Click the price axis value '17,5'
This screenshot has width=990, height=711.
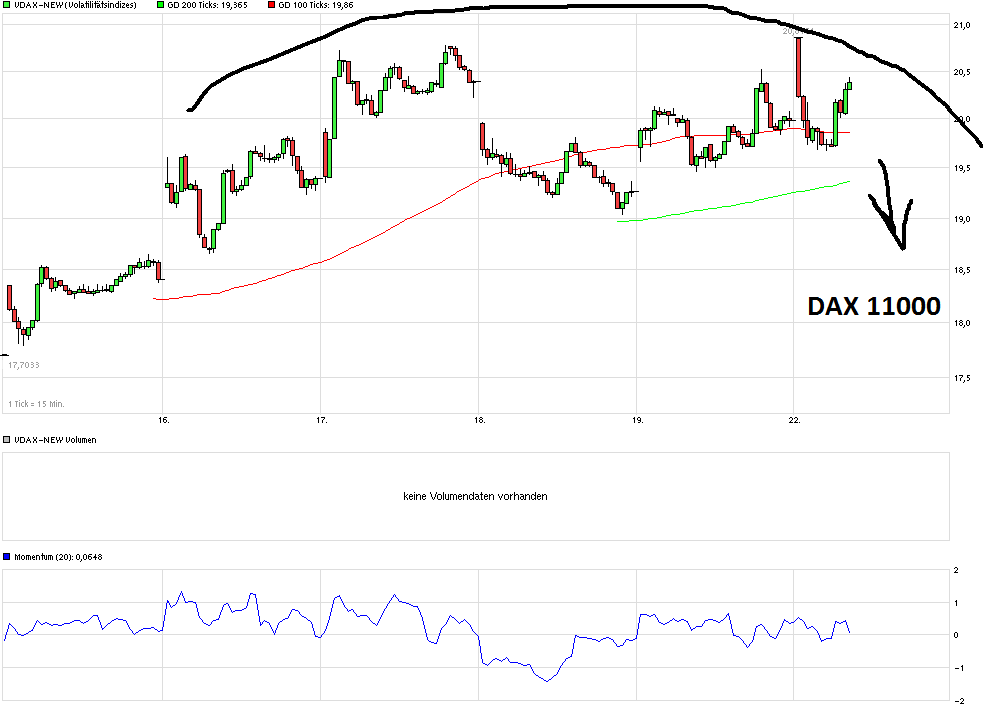[x=962, y=378]
